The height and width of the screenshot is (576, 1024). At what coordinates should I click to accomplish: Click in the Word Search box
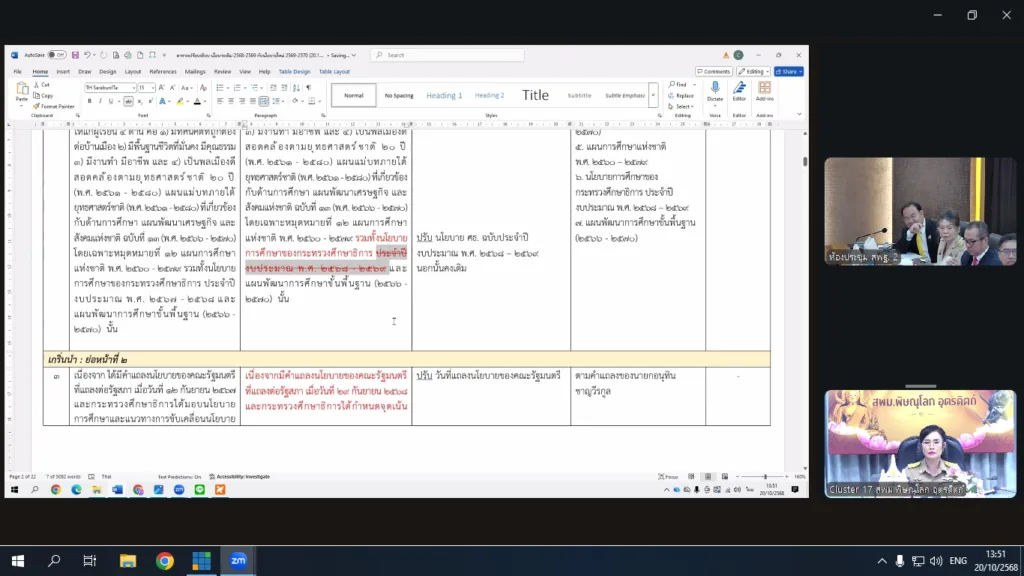click(x=450, y=55)
